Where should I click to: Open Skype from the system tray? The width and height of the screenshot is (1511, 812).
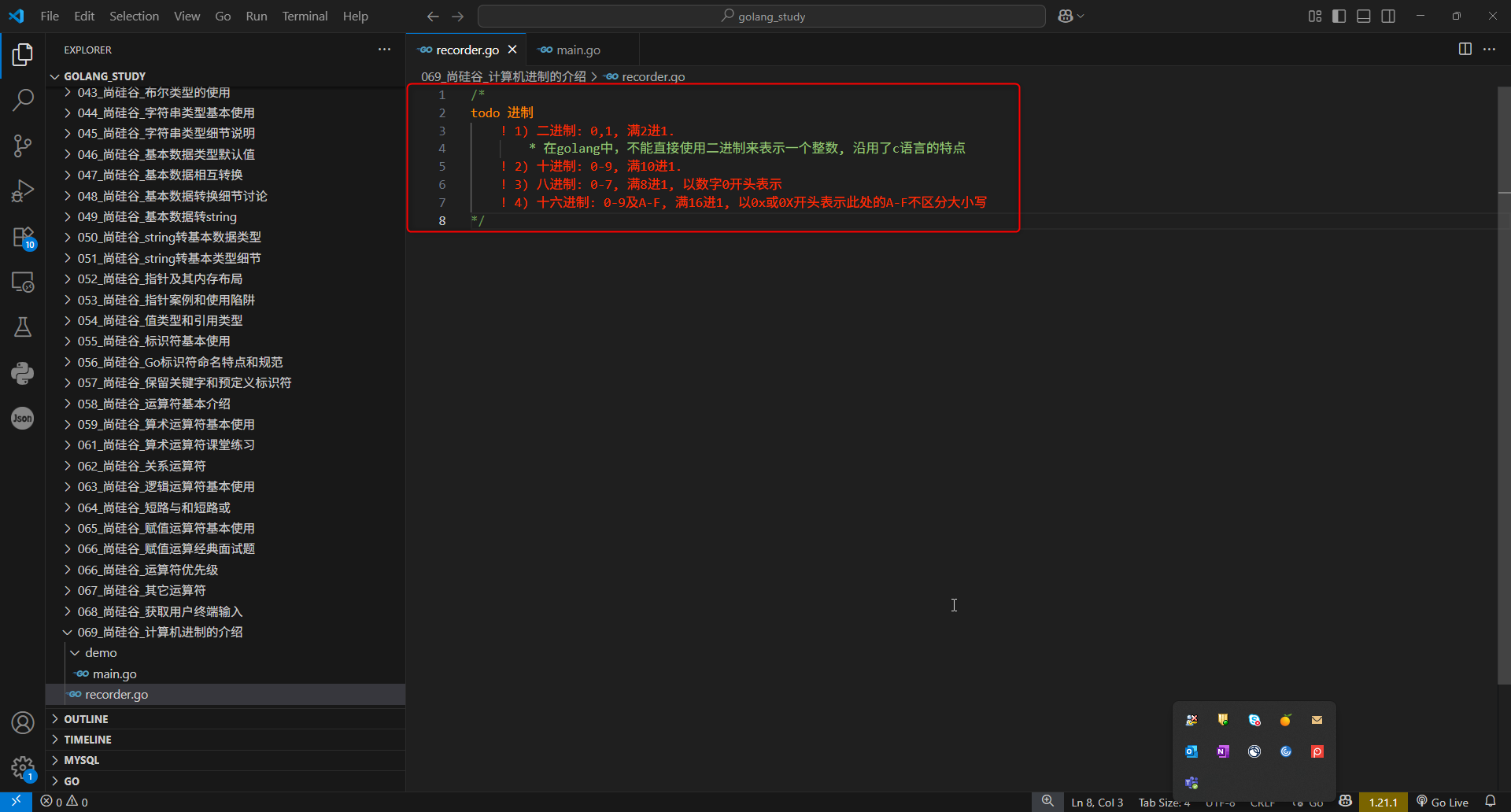pyautogui.click(x=1254, y=720)
